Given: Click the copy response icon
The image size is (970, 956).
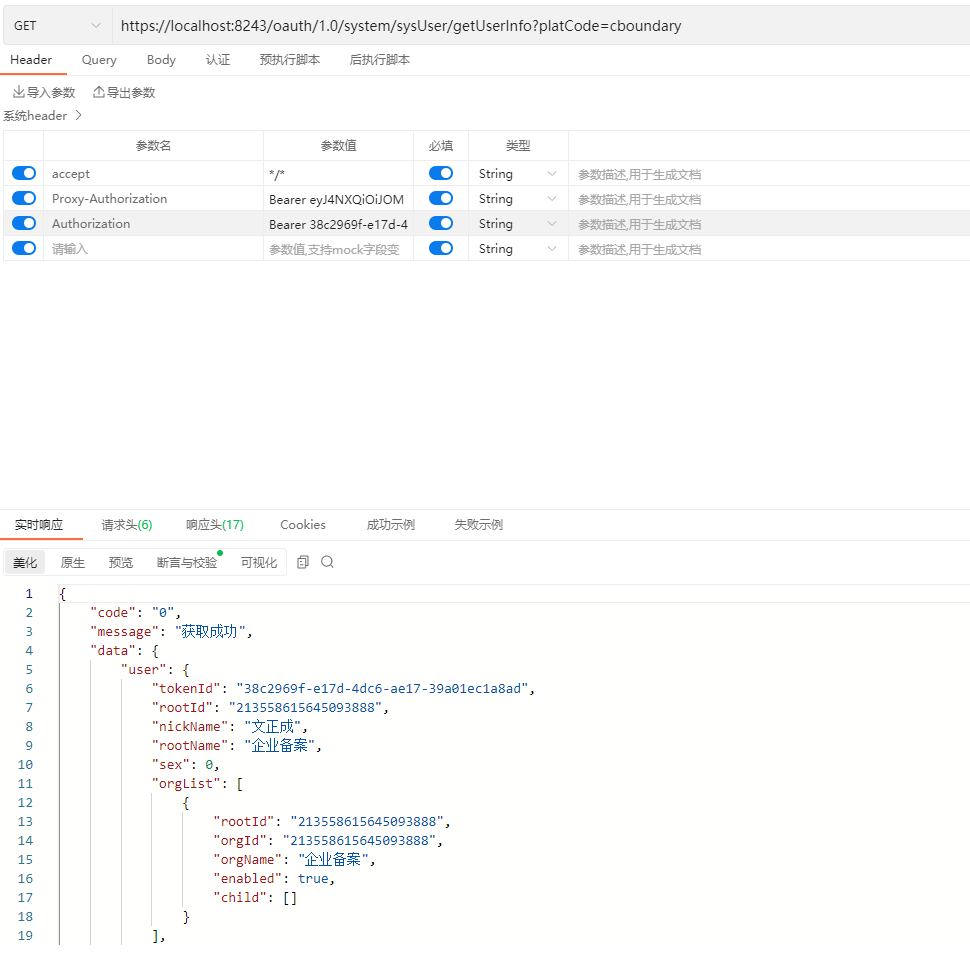Looking at the screenshot, I should (x=303, y=562).
